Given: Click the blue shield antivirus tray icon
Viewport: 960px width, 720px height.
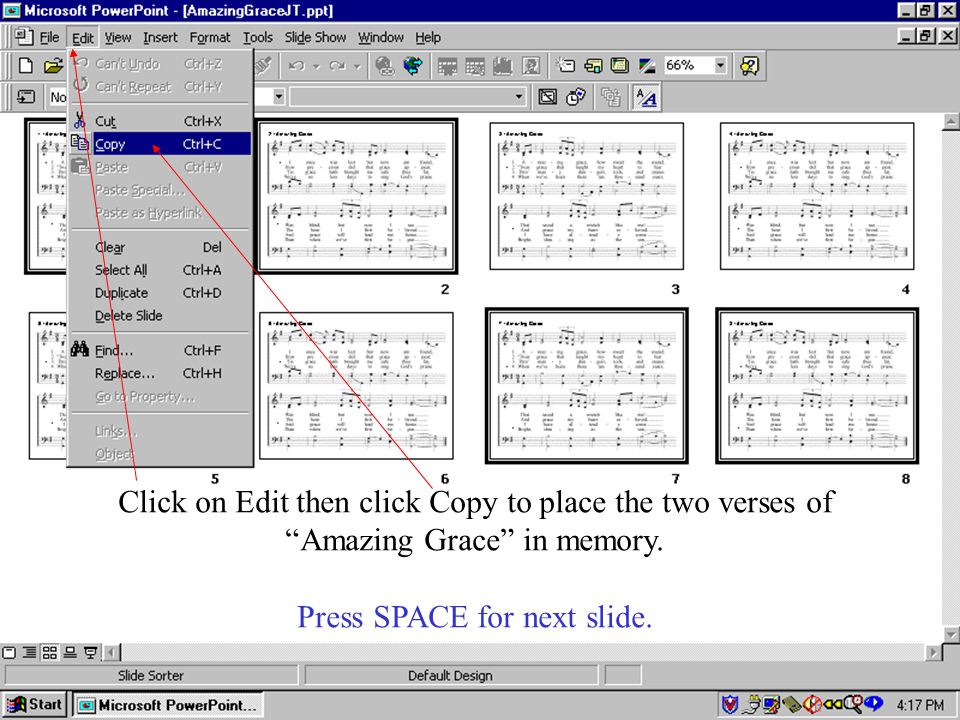Looking at the screenshot, I should (x=729, y=704).
